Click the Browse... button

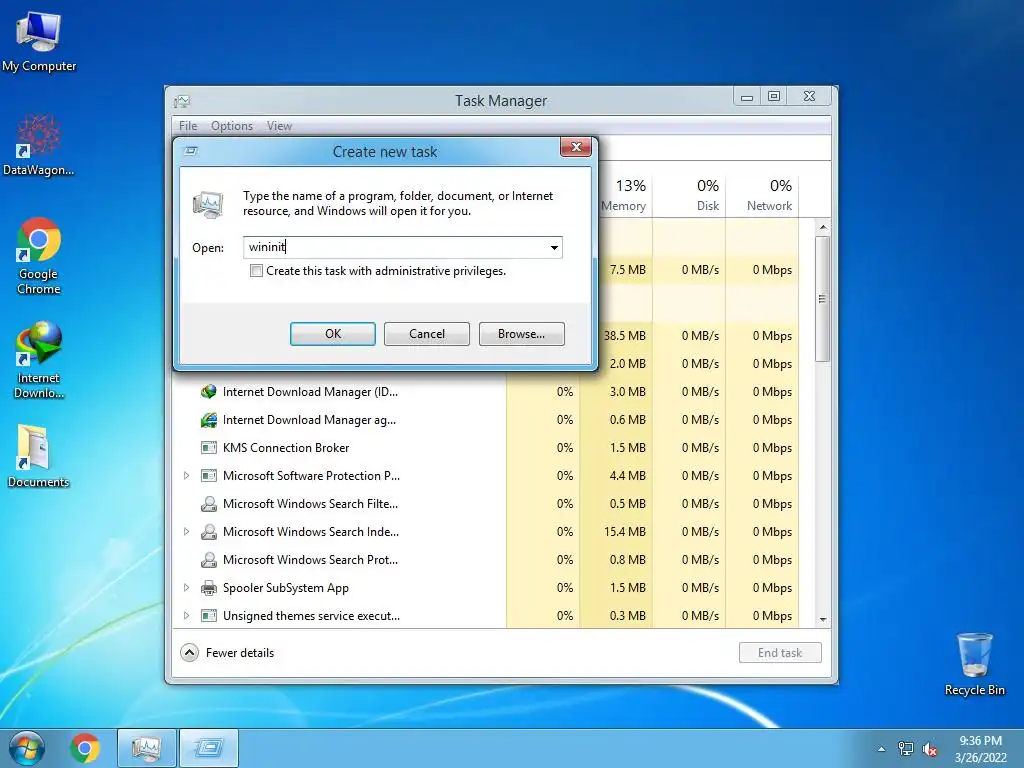521,334
